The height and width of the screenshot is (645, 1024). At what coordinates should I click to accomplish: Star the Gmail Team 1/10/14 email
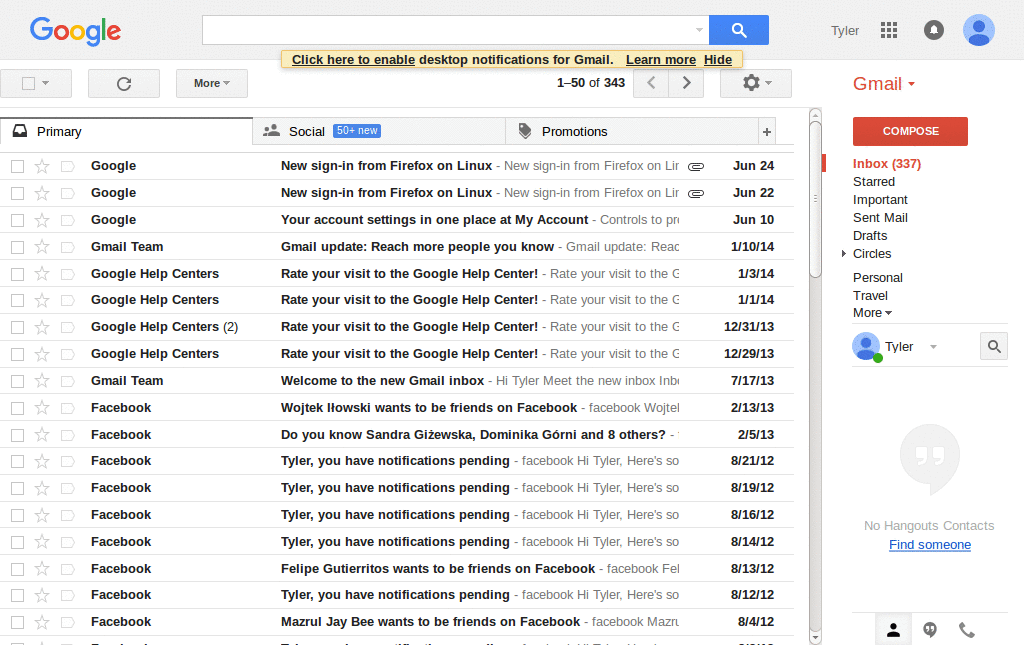coord(42,247)
